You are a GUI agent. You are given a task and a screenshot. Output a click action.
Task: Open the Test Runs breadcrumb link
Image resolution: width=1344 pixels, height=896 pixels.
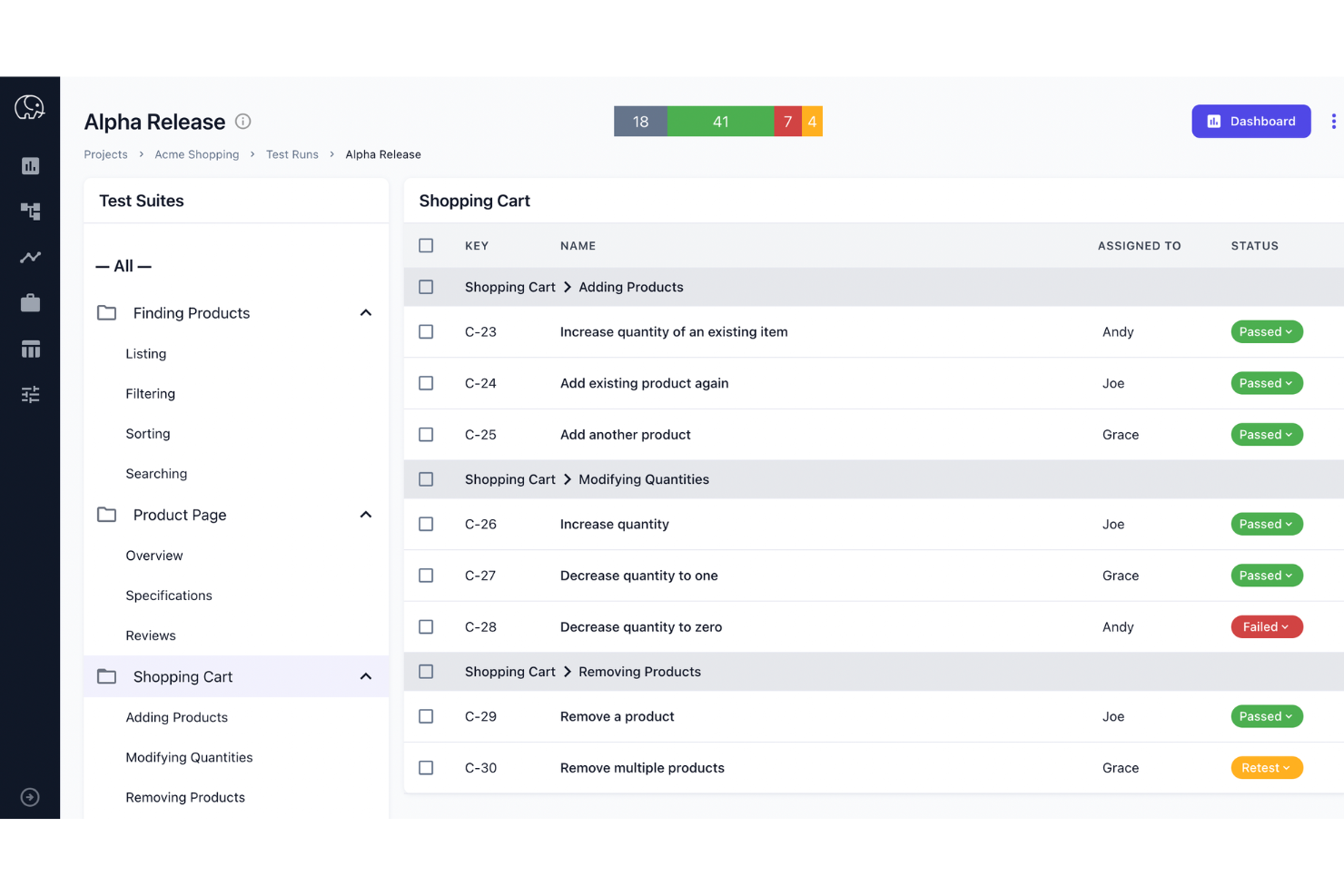[292, 154]
